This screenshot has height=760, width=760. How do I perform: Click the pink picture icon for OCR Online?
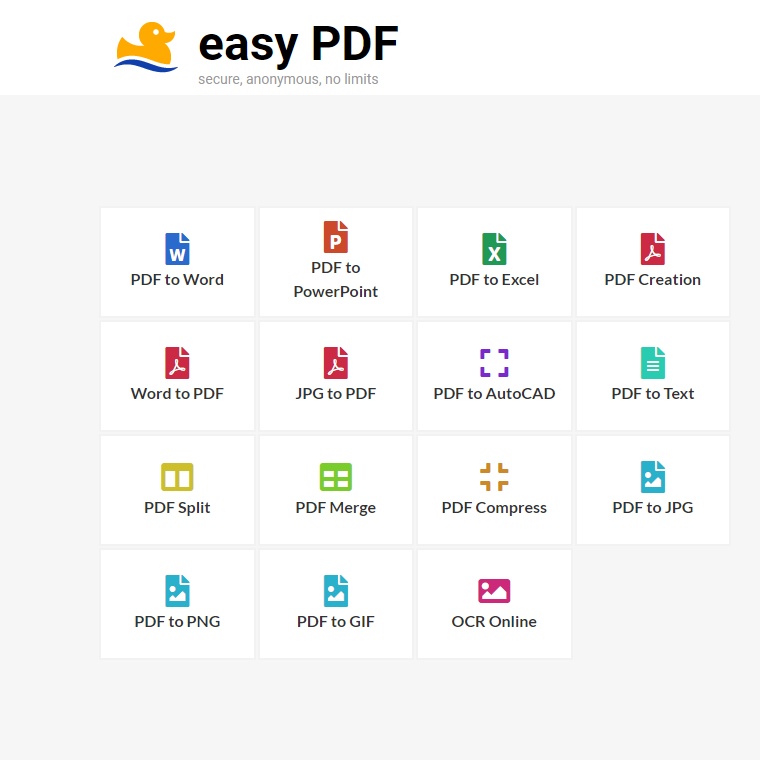(x=494, y=591)
